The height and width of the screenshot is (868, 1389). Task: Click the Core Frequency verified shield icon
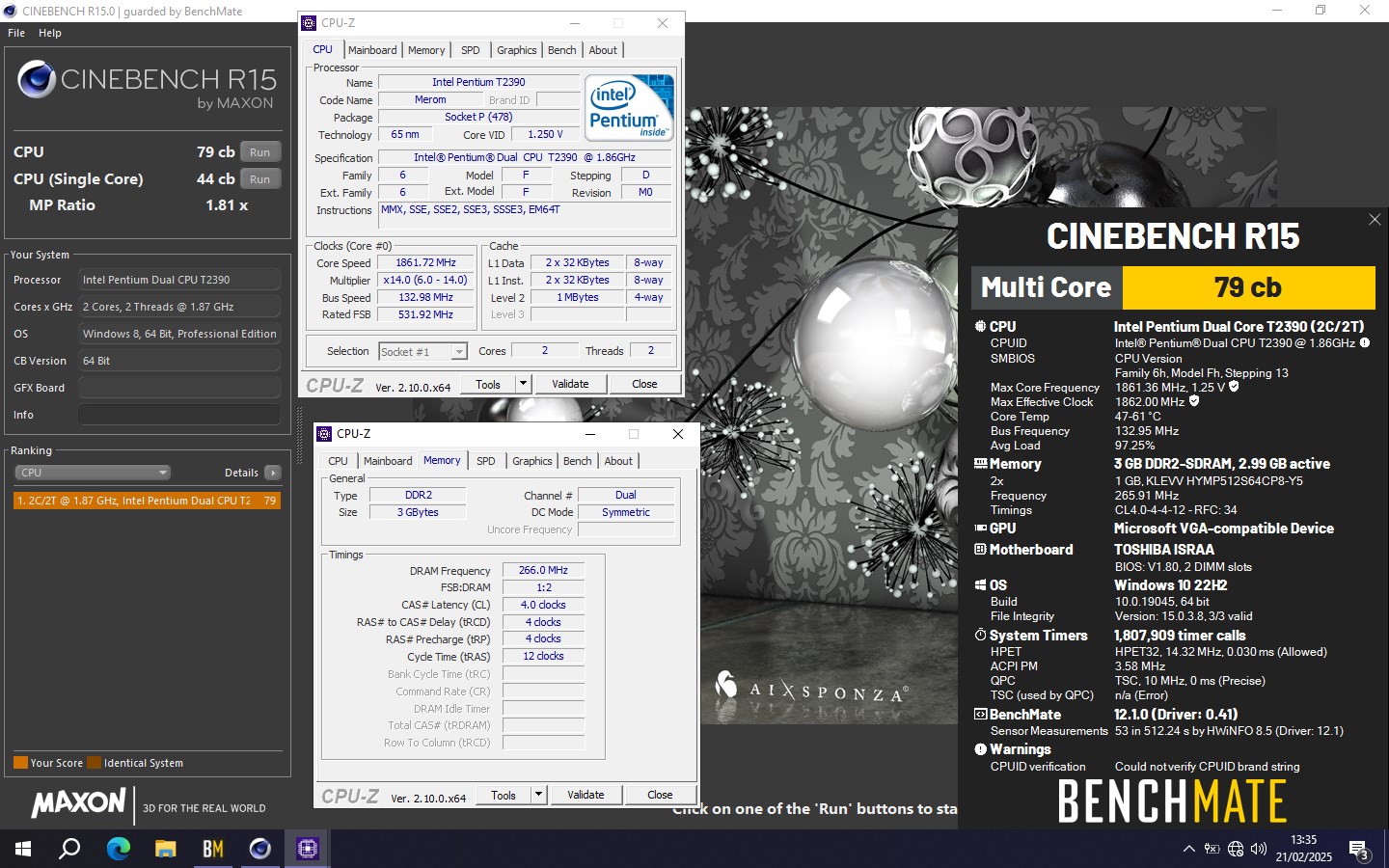tap(1234, 387)
